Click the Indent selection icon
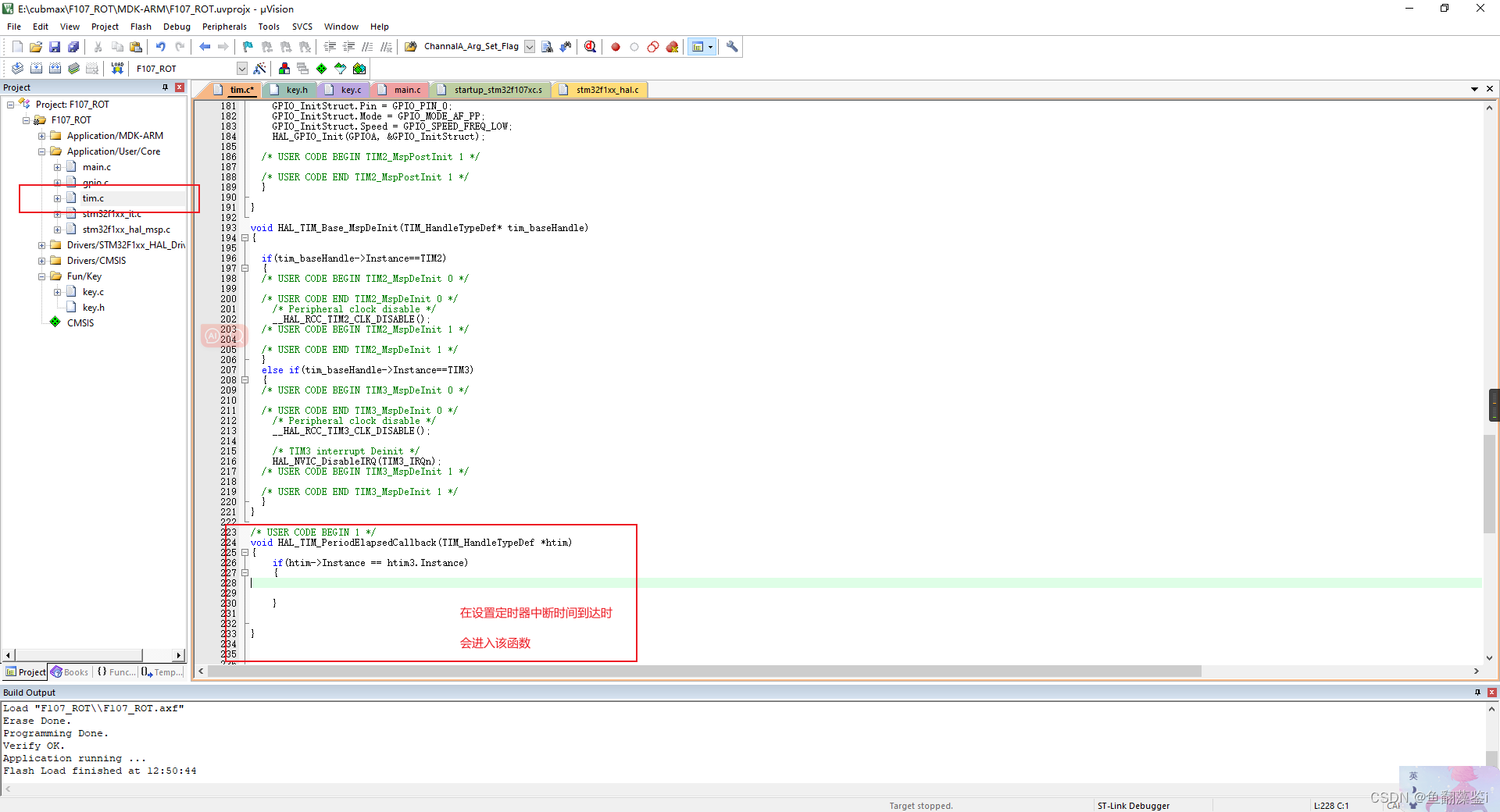Image resolution: width=1500 pixels, height=812 pixels. (330, 47)
